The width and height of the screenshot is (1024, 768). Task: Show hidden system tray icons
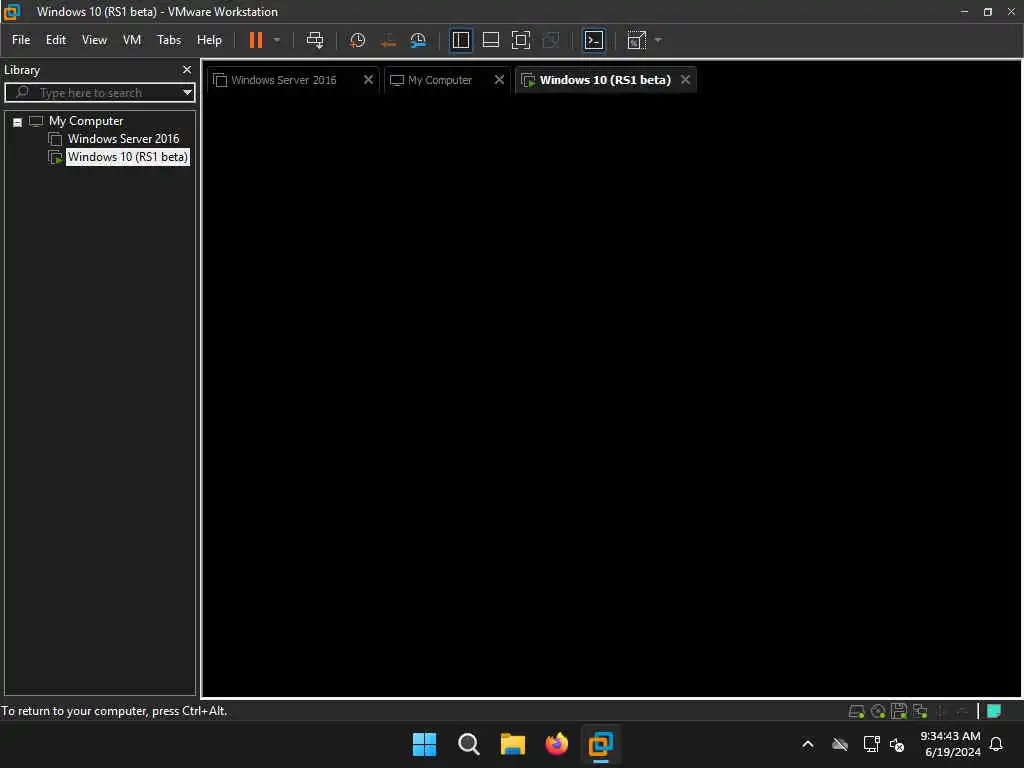point(808,744)
